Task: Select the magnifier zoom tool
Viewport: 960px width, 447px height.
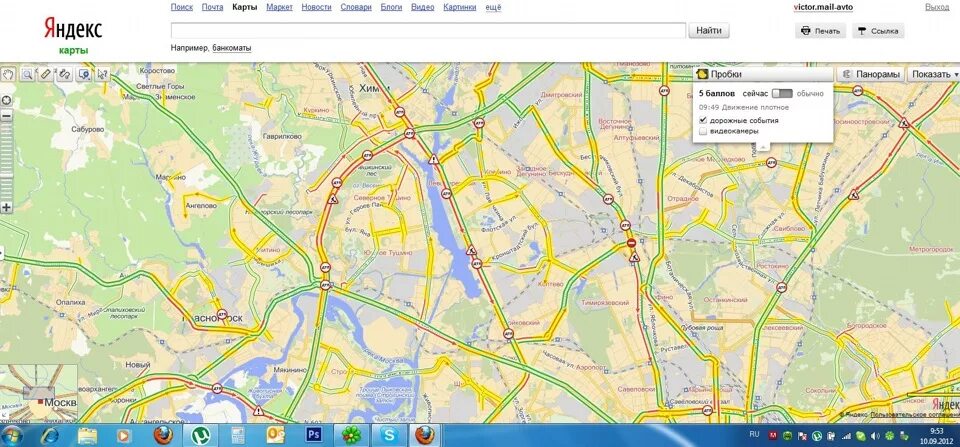Action: (x=27, y=74)
